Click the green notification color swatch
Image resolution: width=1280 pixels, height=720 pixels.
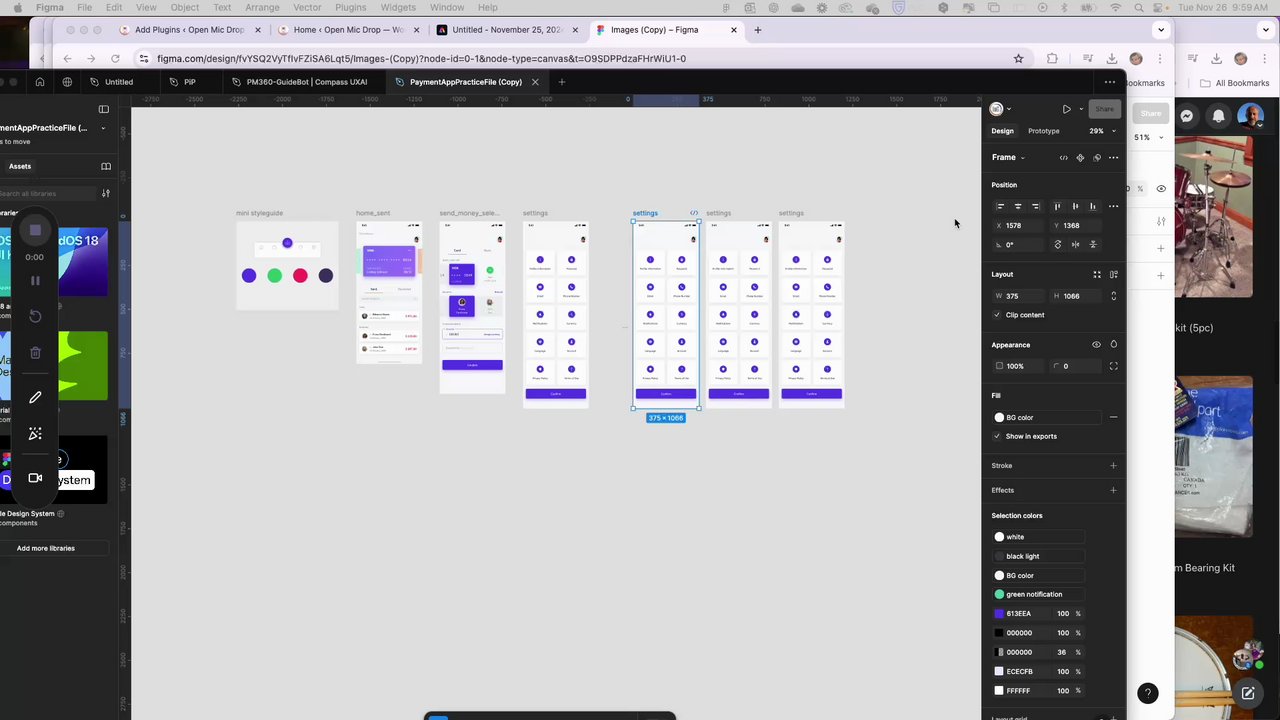tap(999, 595)
